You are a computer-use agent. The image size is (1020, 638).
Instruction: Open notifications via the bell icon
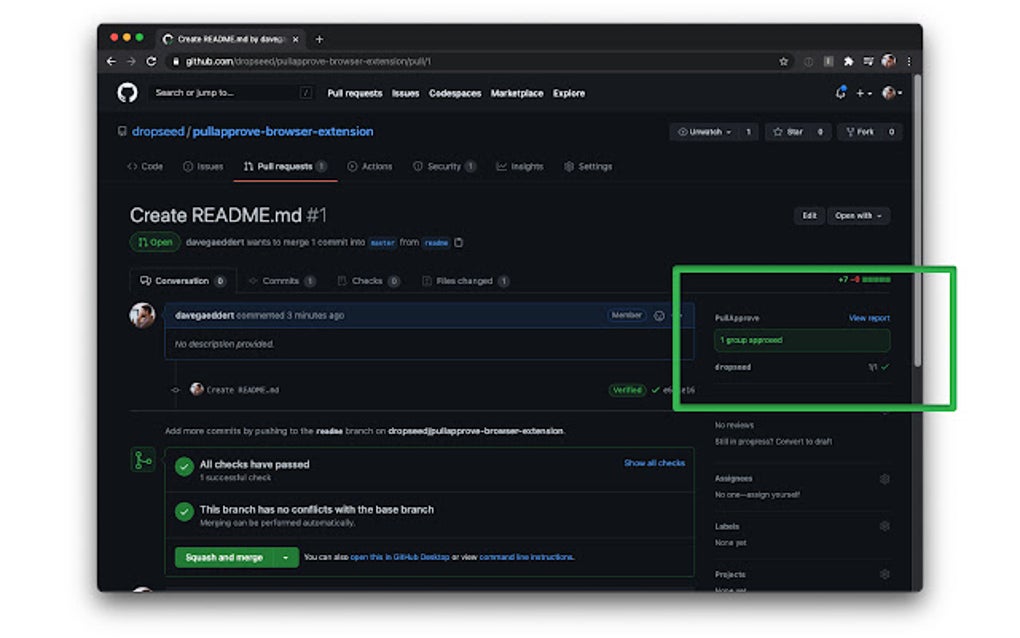click(x=838, y=92)
